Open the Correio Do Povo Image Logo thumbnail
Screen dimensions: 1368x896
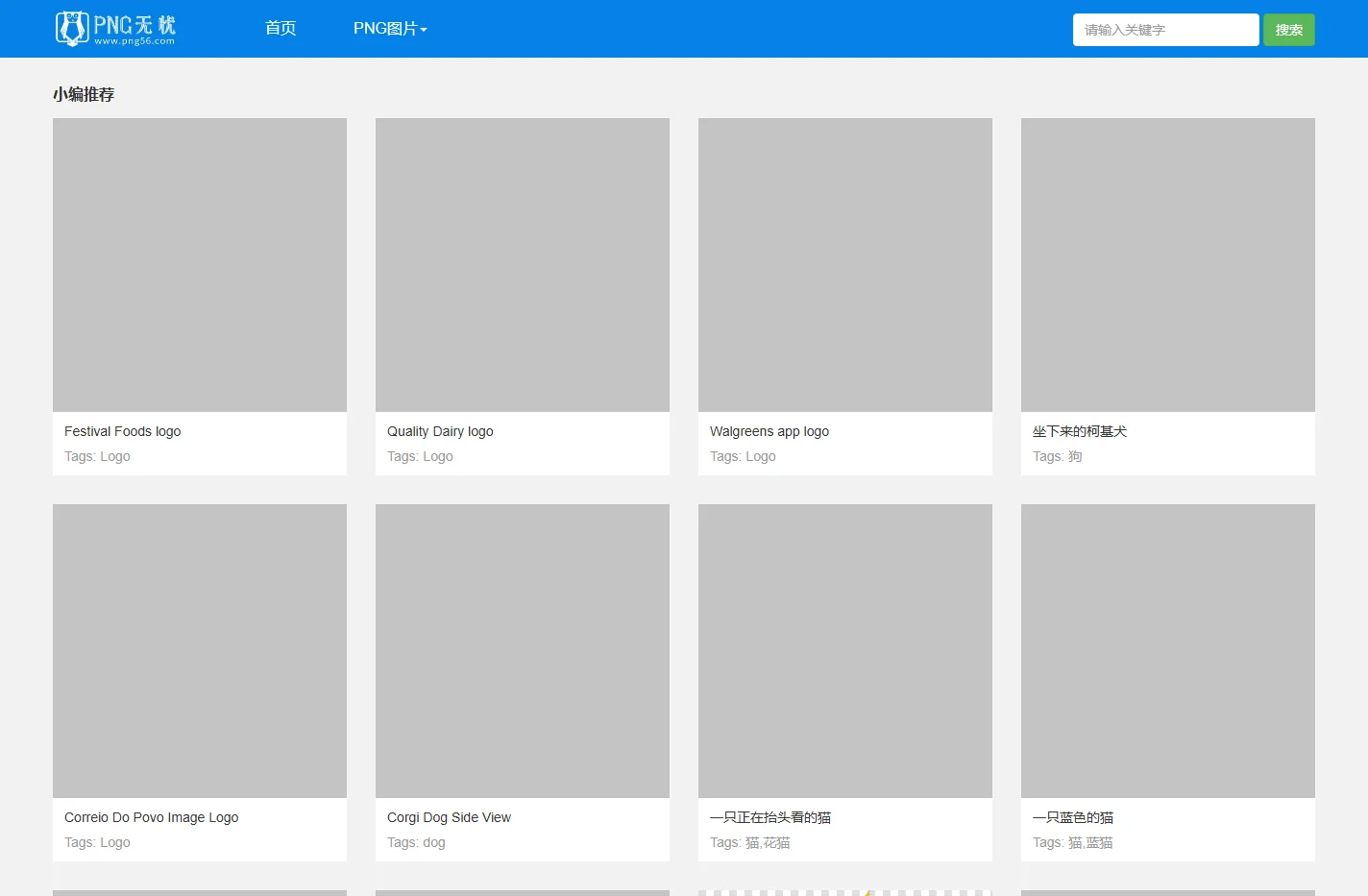point(200,651)
